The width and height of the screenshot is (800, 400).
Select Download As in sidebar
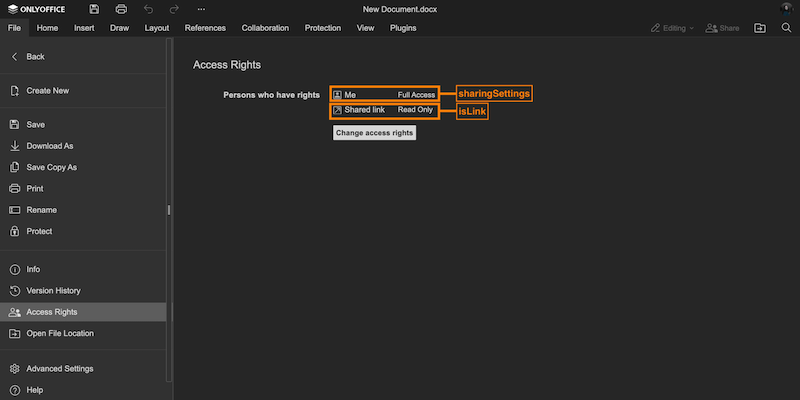50,146
